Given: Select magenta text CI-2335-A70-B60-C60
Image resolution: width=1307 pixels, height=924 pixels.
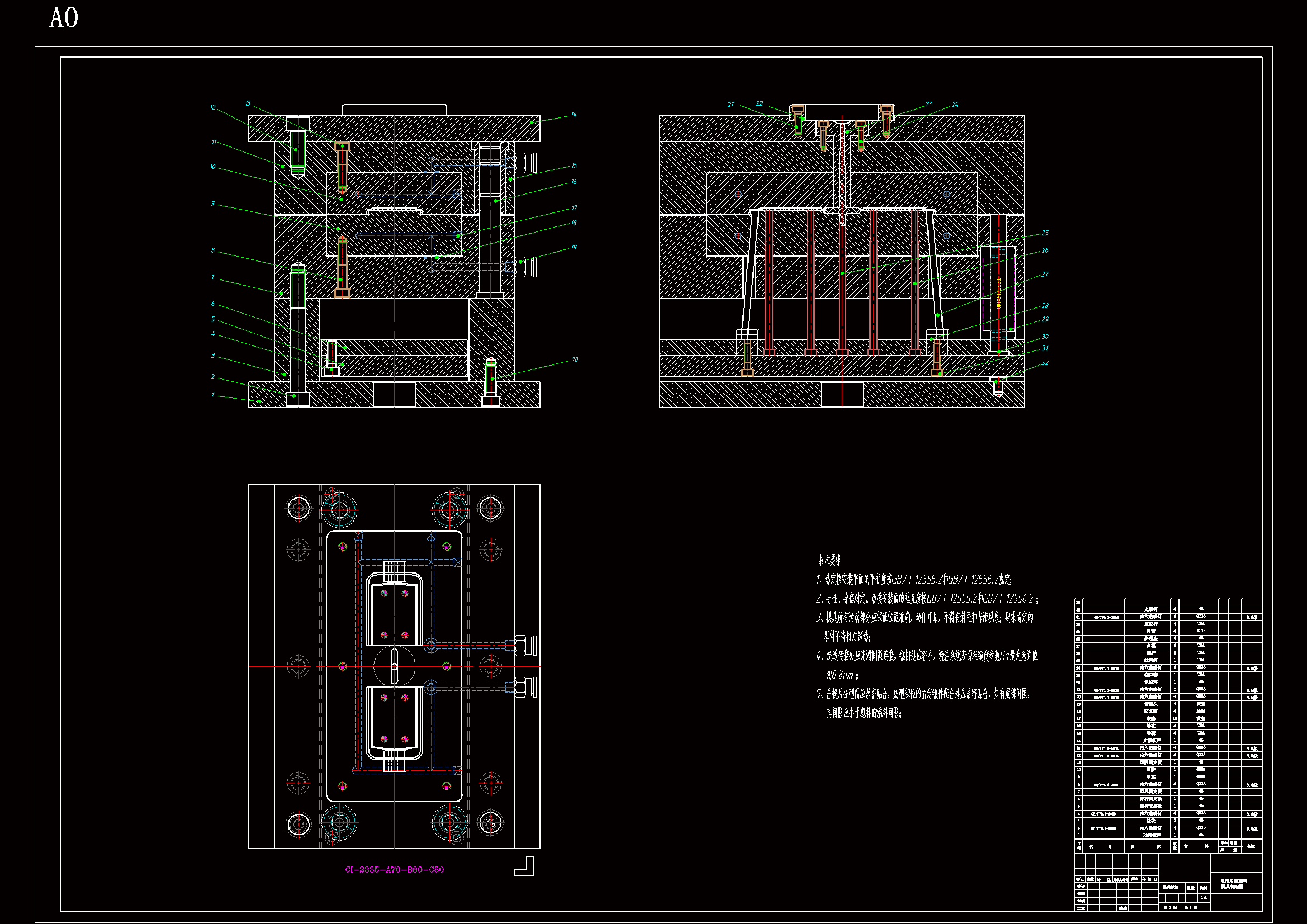Looking at the screenshot, I should pyautogui.click(x=395, y=869).
